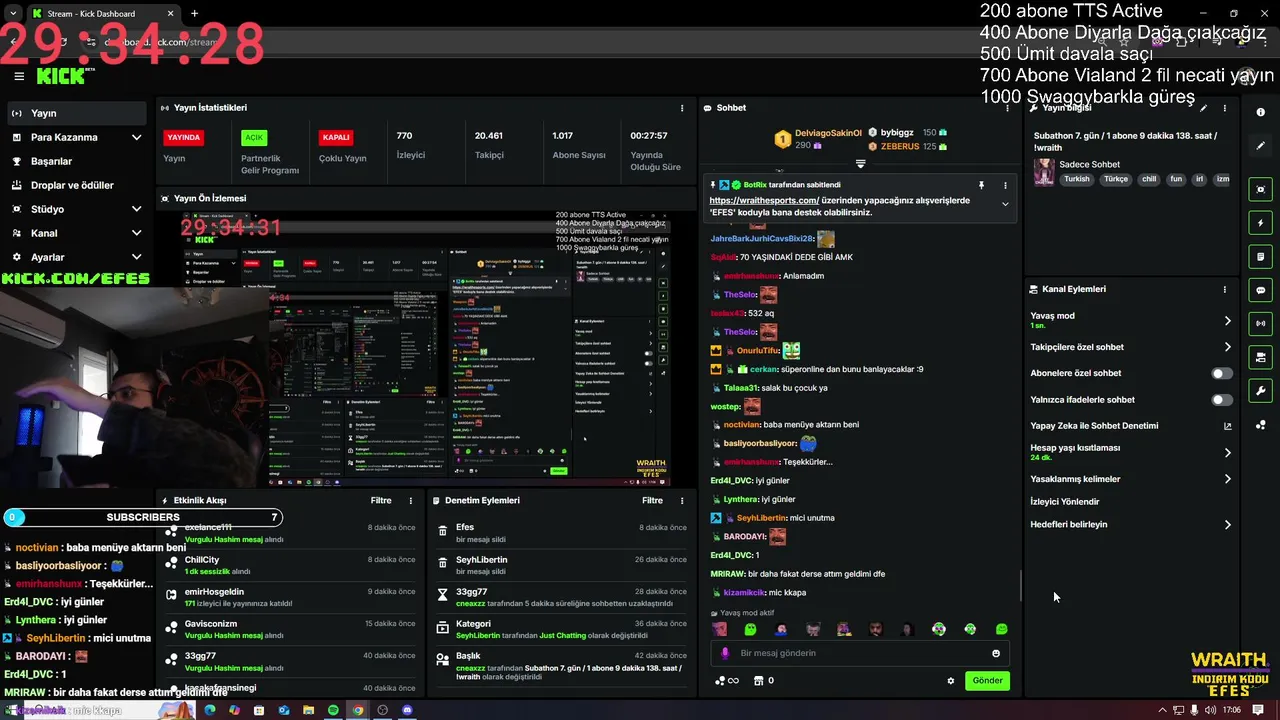
Task: Click the green blob emote in quick emotes row
Action: pyautogui.click(x=750, y=629)
